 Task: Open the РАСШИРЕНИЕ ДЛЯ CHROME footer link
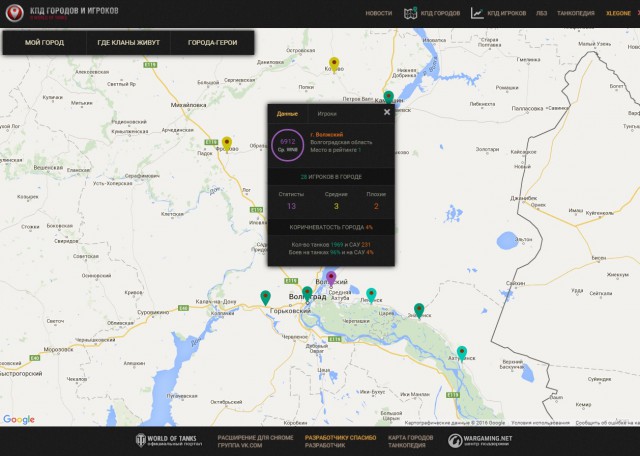click(256, 438)
